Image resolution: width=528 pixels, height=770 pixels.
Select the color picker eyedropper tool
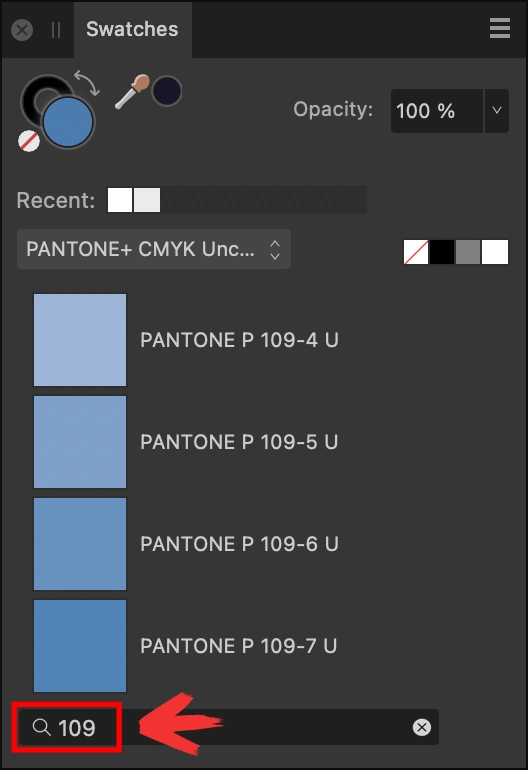(132, 91)
